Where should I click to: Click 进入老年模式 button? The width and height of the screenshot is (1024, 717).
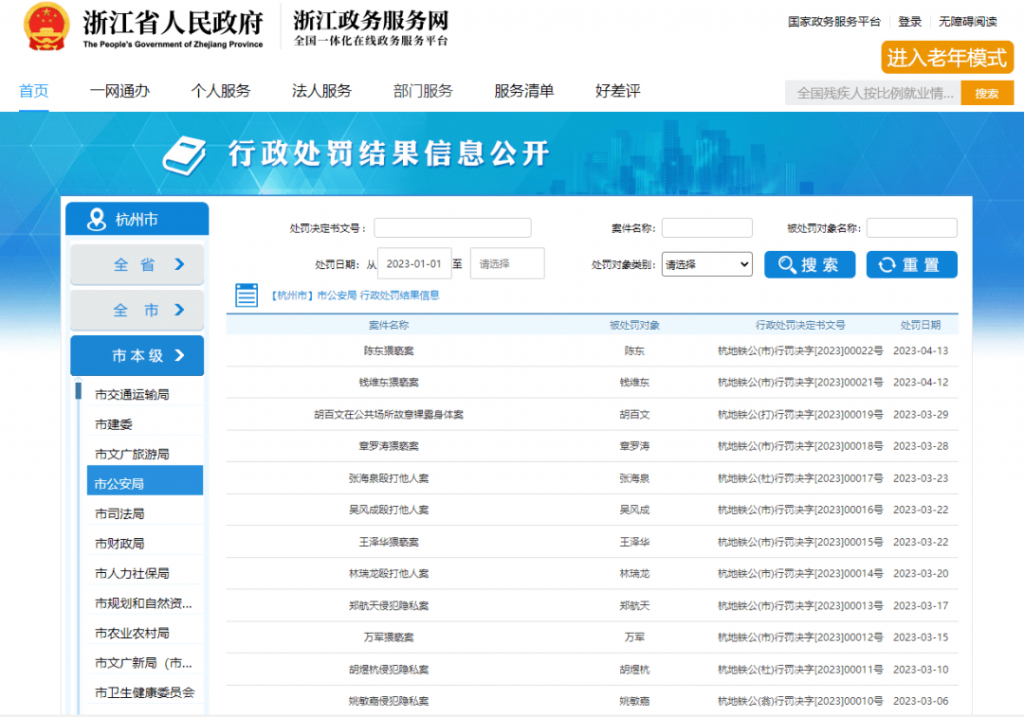point(946,58)
